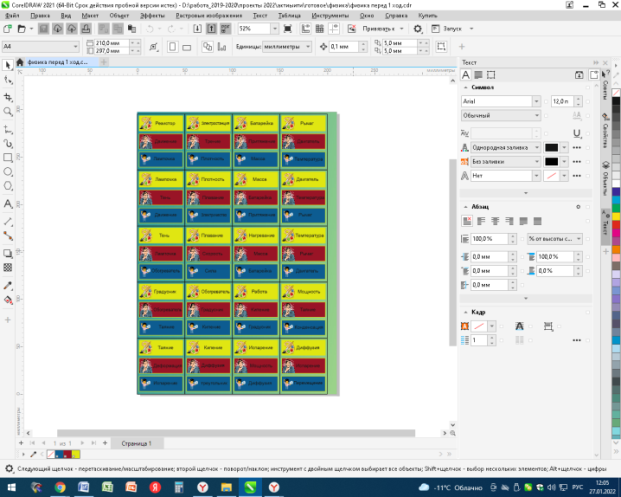This screenshot has height=497, width=621.
Task: Expand the A4 page size dropdown
Action: 77,46
